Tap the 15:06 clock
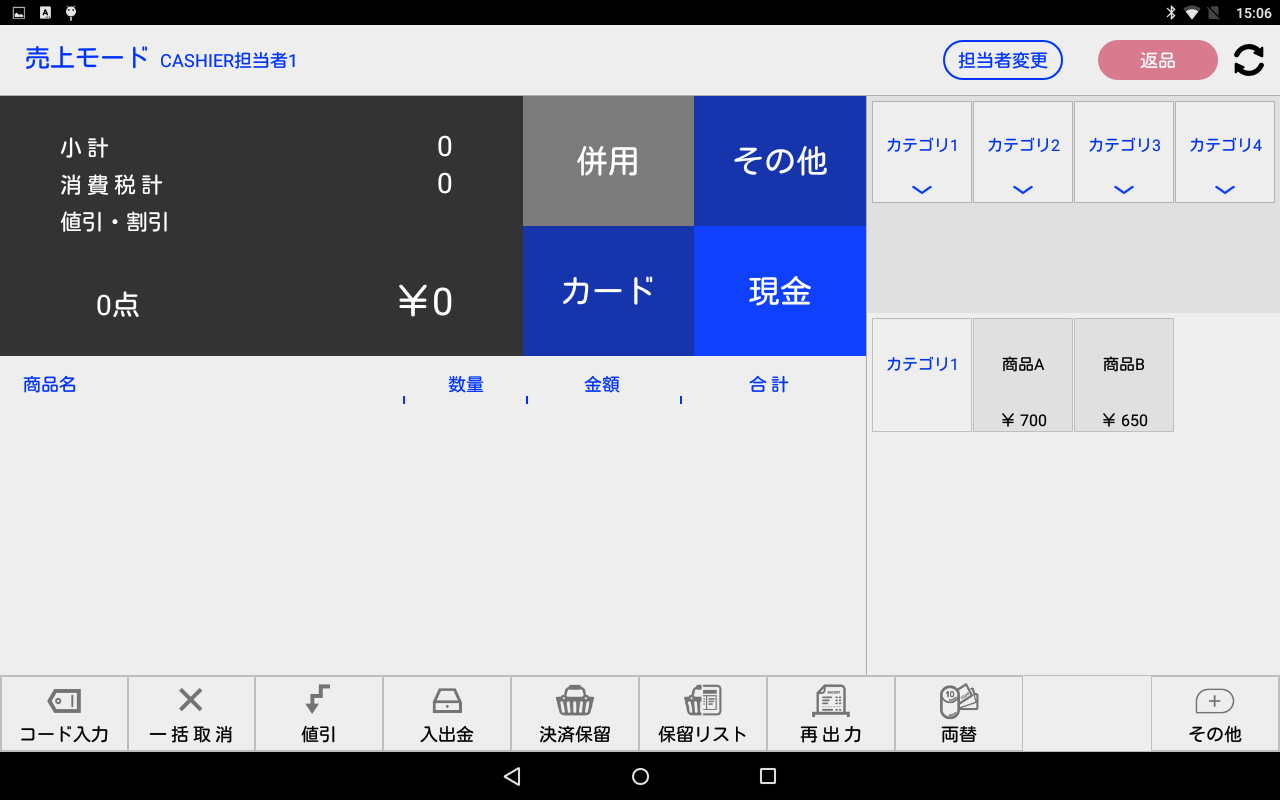The height and width of the screenshot is (800, 1280). click(x=1253, y=13)
